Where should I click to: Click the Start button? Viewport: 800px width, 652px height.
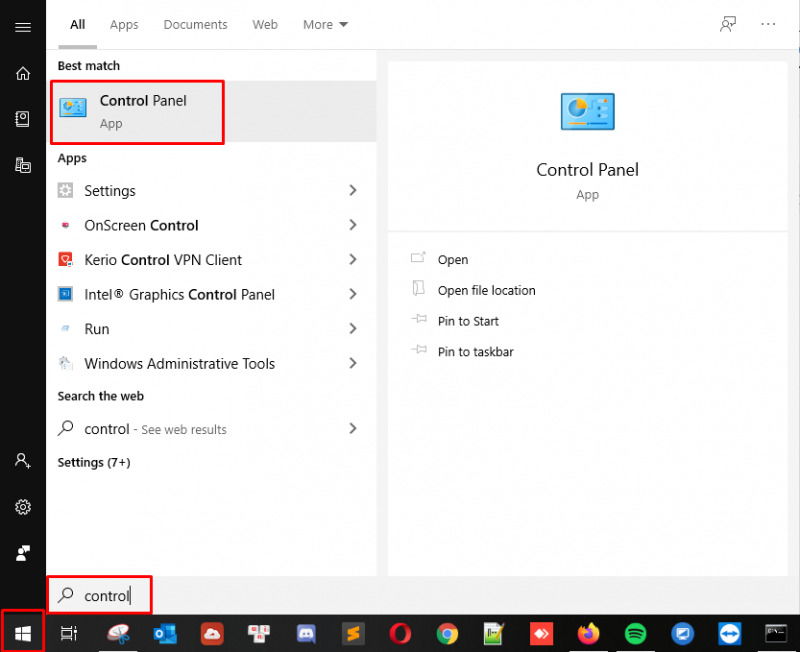click(22, 633)
